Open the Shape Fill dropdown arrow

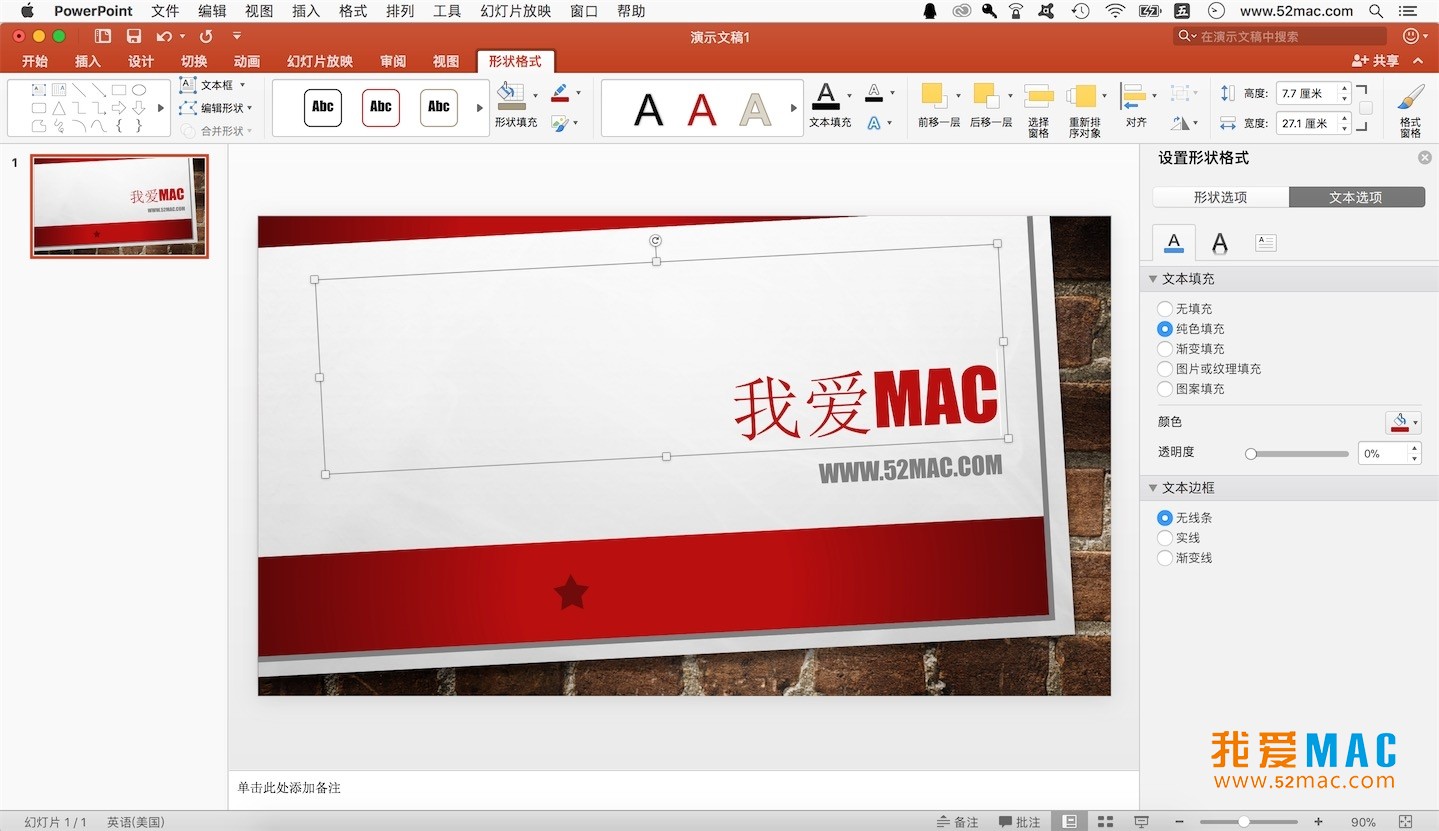point(535,96)
